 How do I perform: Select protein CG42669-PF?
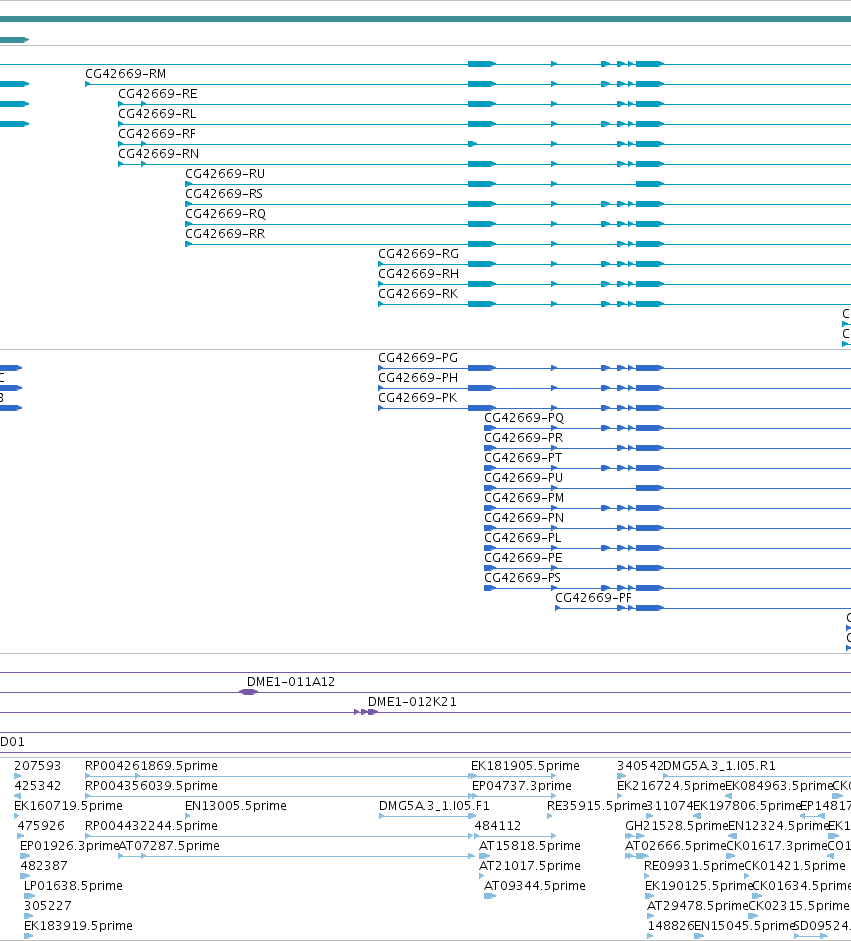coord(594,598)
